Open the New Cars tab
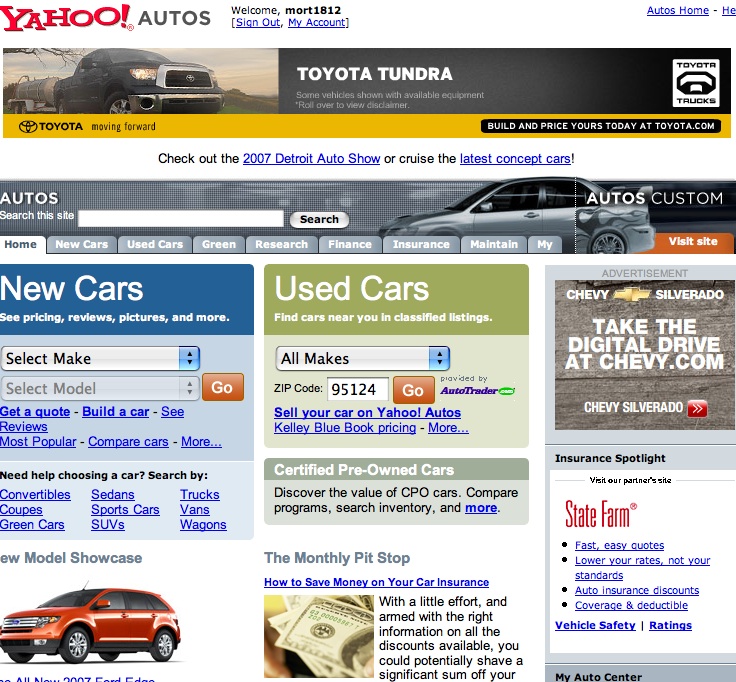Viewport: 736px width, 682px height. coord(82,245)
